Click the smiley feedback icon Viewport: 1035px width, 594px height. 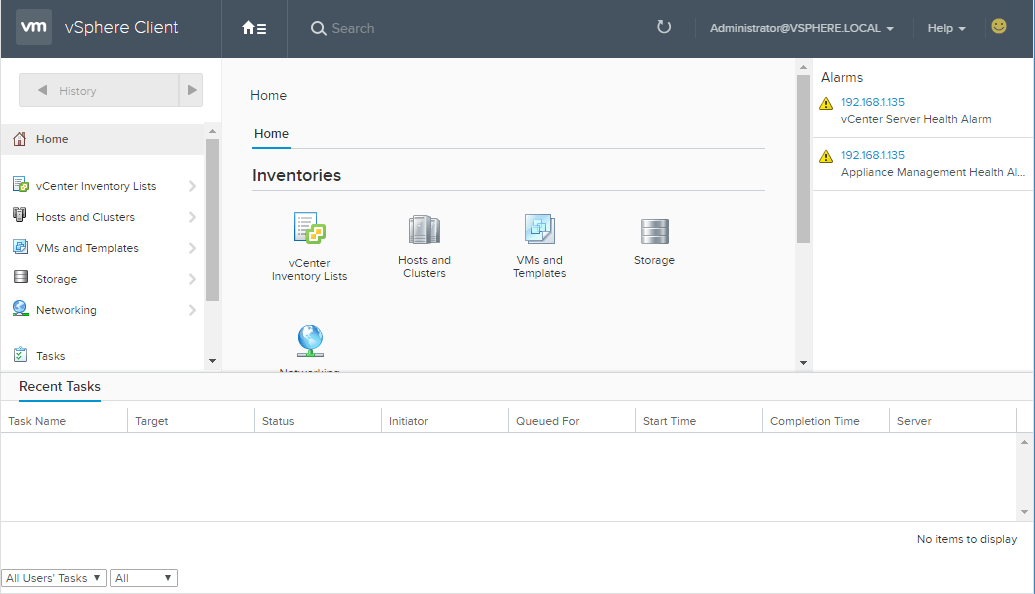[x=998, y=27]
